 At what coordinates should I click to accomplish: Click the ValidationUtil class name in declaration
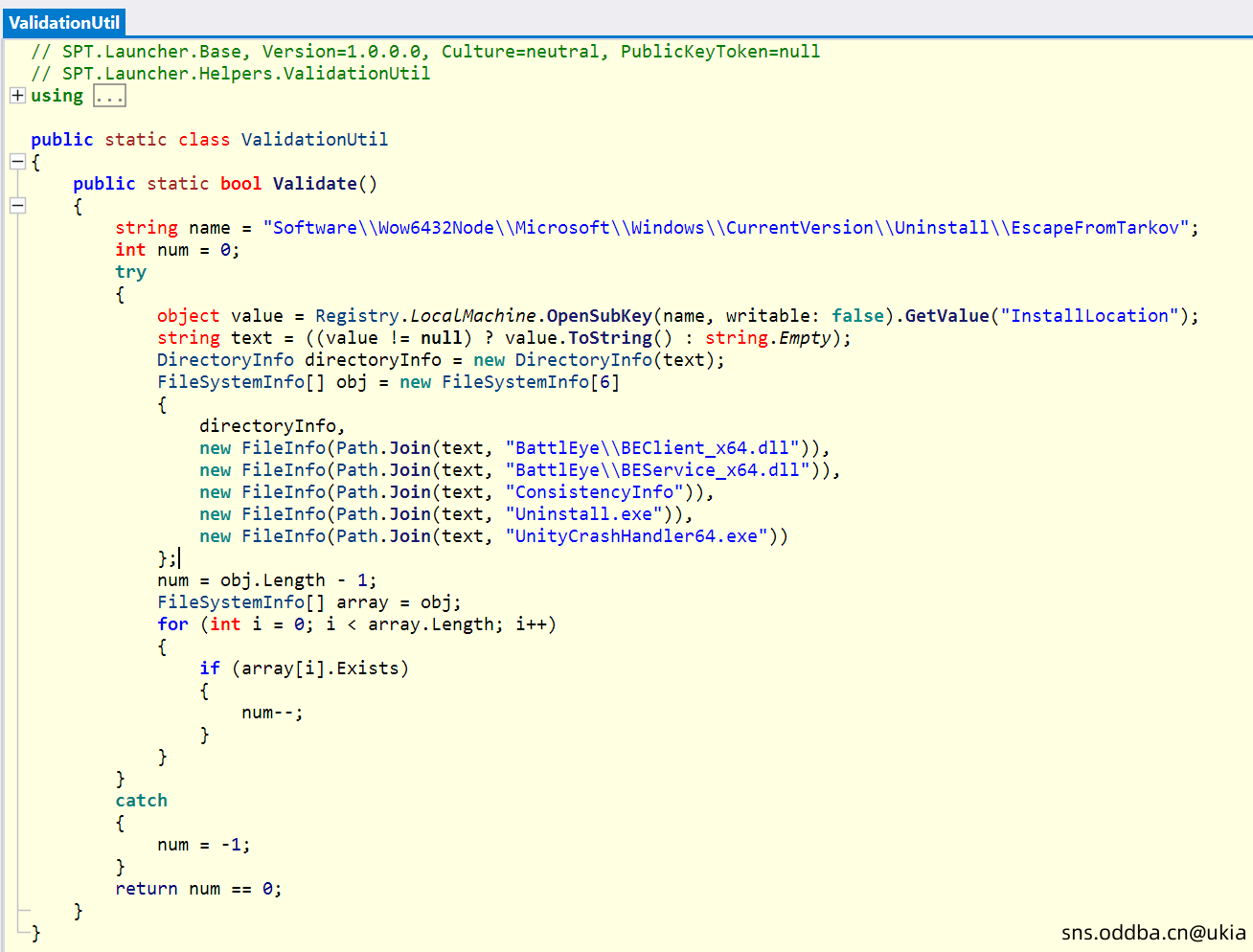click(x=314, y=140)
